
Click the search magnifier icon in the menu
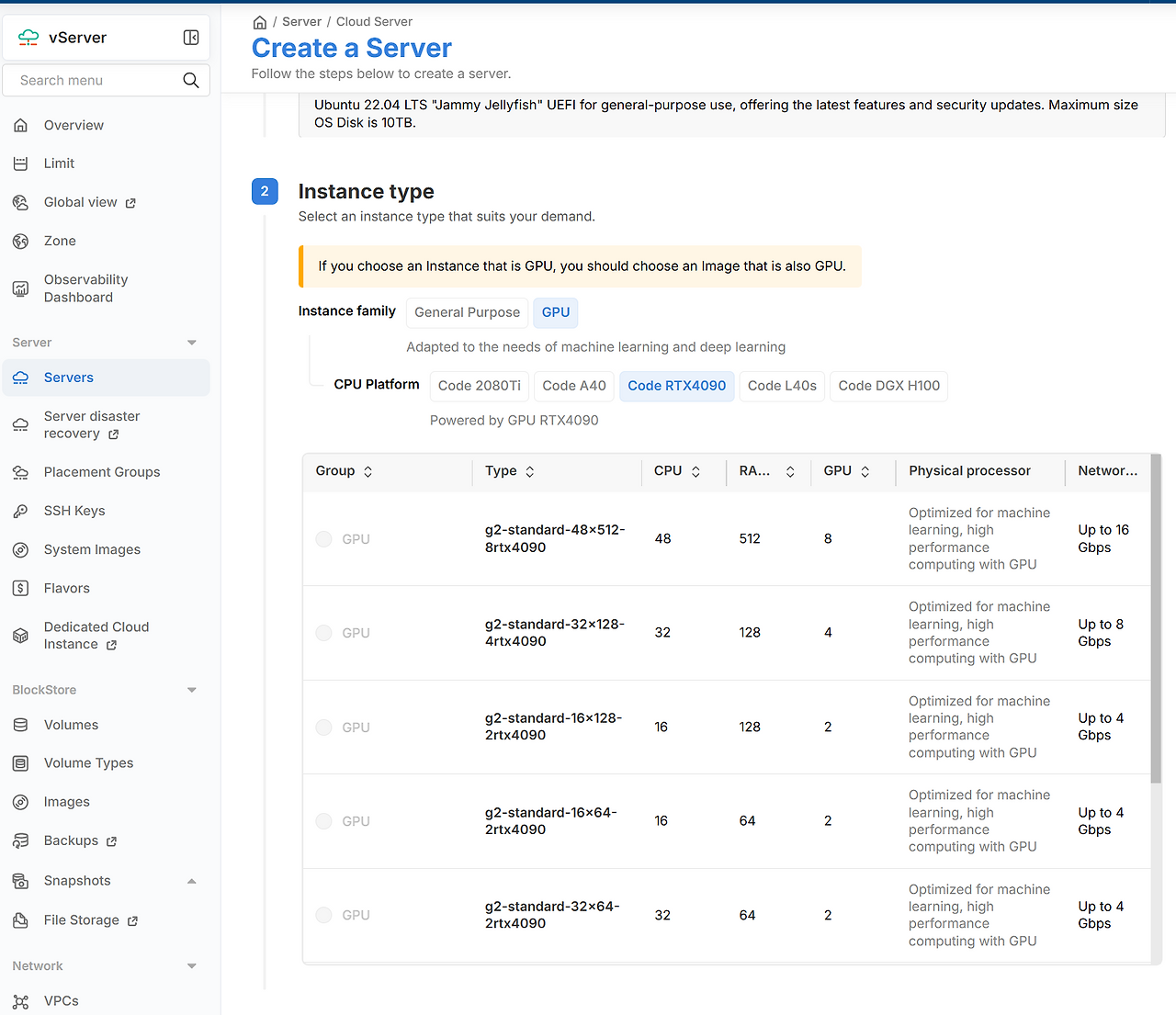191,81
